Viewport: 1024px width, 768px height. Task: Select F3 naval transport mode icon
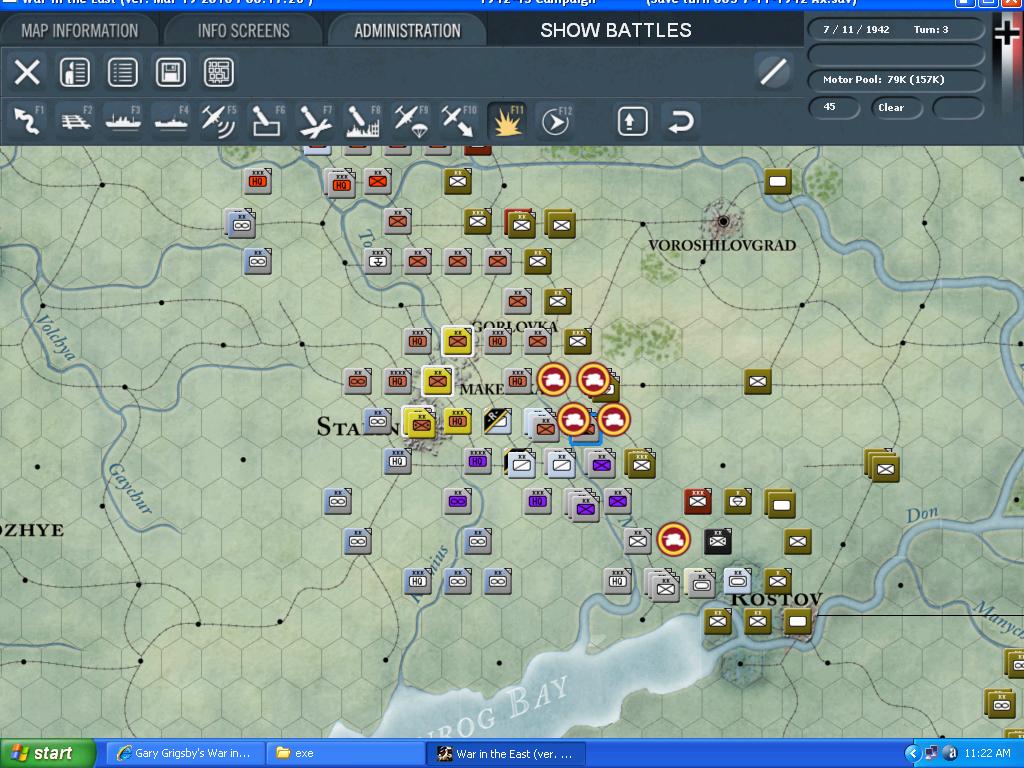123,121
